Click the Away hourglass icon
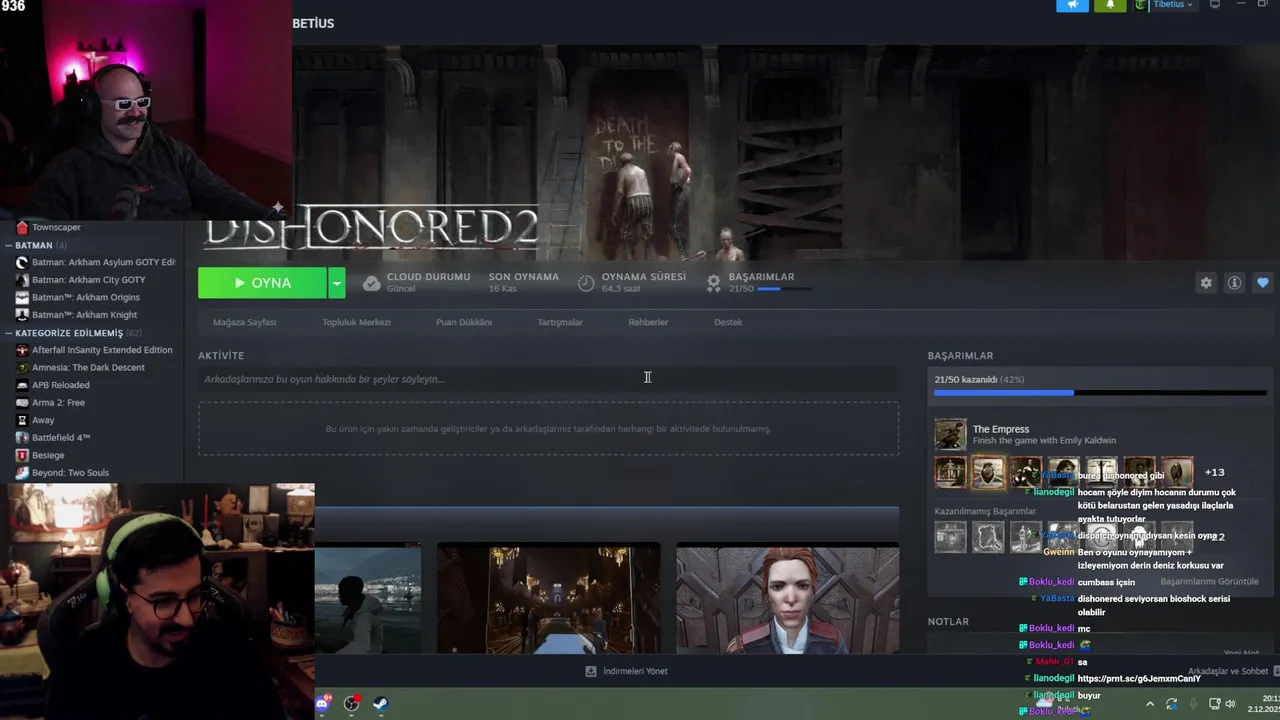 click(22, 420)
